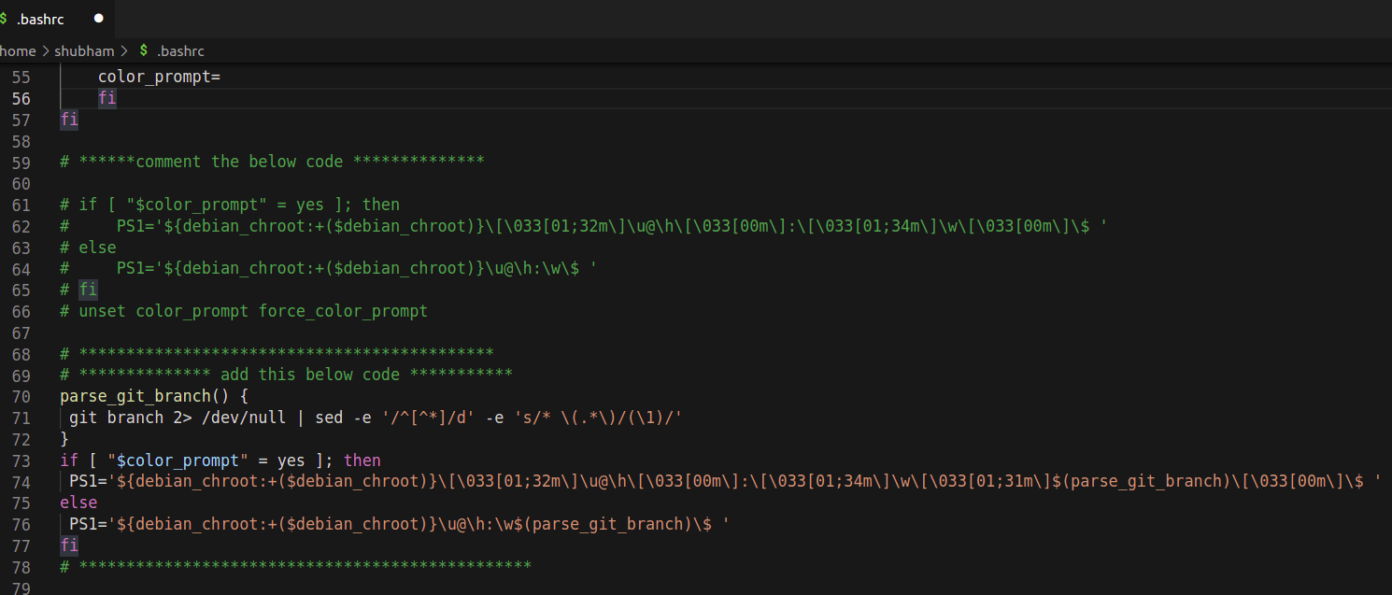Select the .bashrc editor tab
The height and width of the screenshot is (595, 1392).
pos(42,17)
